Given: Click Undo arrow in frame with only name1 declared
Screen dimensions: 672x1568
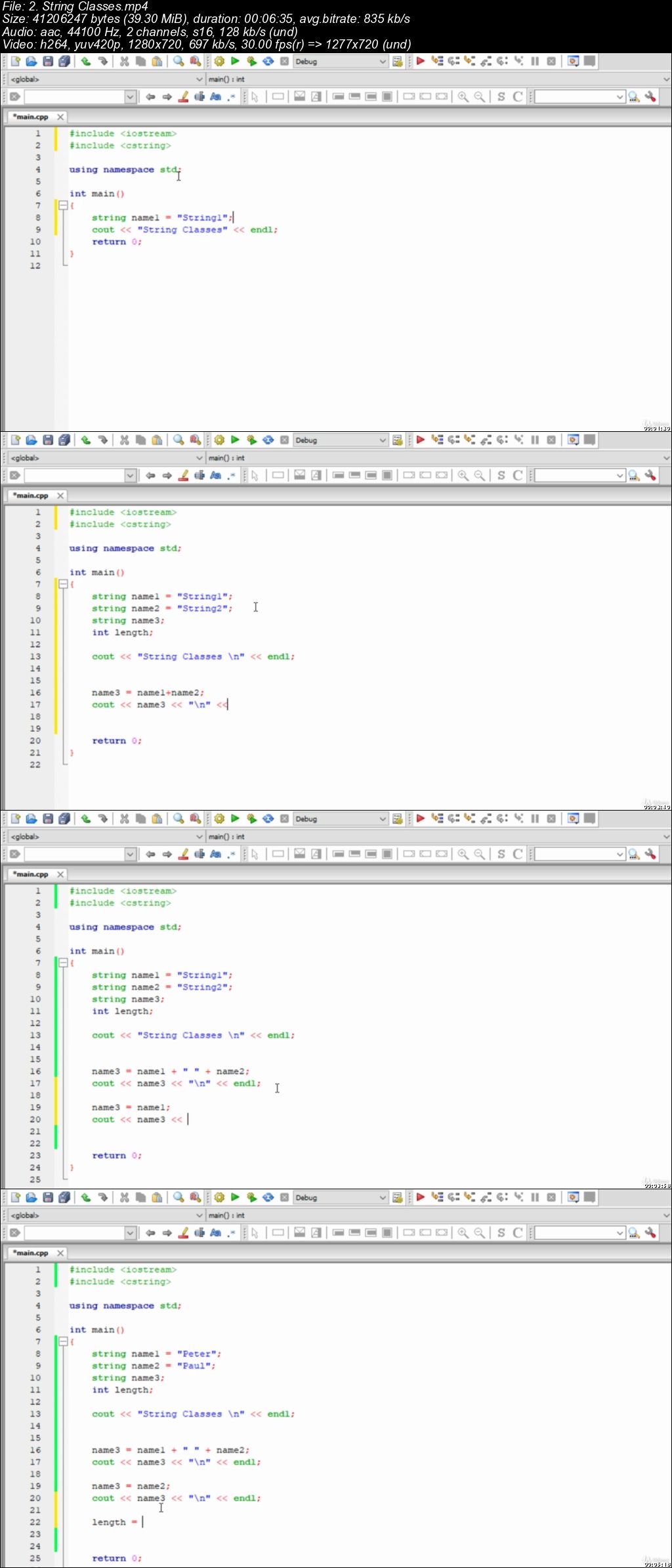Looking at the screenshot, I should [x=86, y=61].
